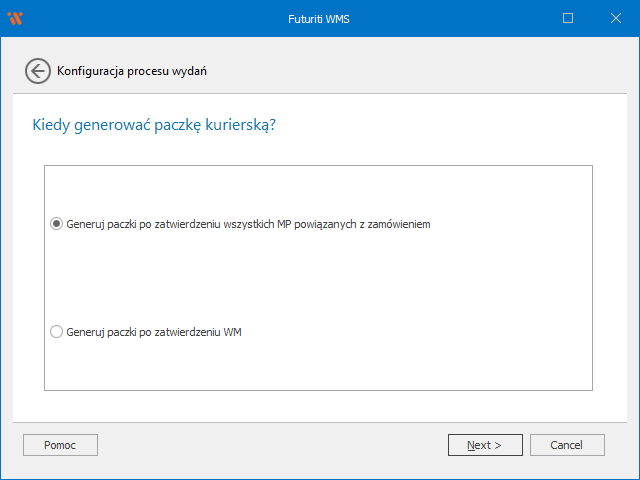Choose the 'po zatwierdzeniu WM' radio button
This screenshot has width=640, height=480.
(56, 332)
